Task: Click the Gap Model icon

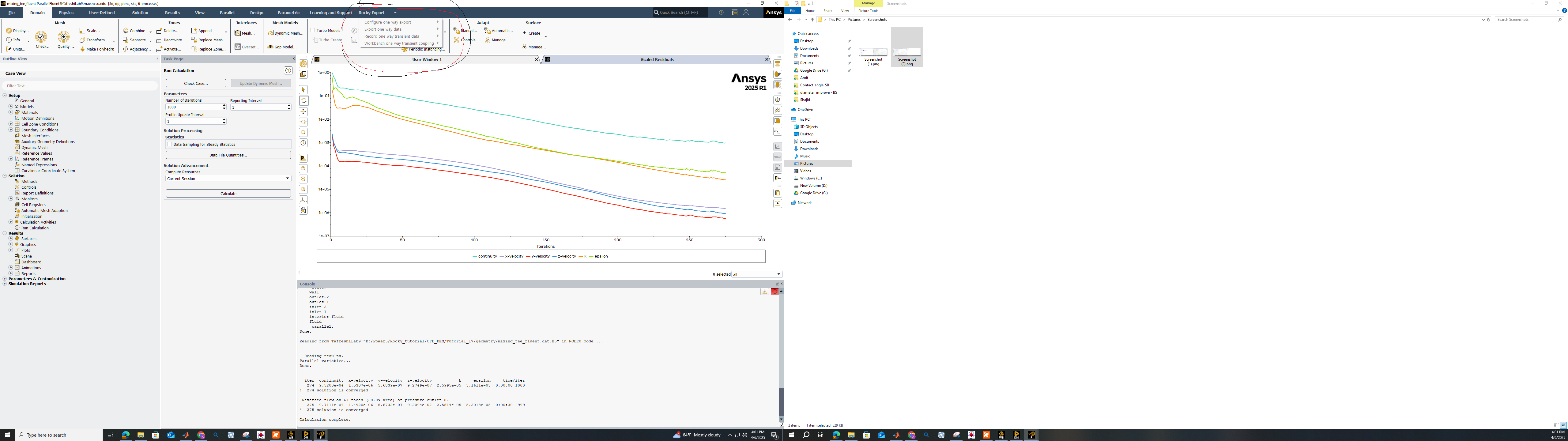Action: pyautogui.click(x=282, y=47)
